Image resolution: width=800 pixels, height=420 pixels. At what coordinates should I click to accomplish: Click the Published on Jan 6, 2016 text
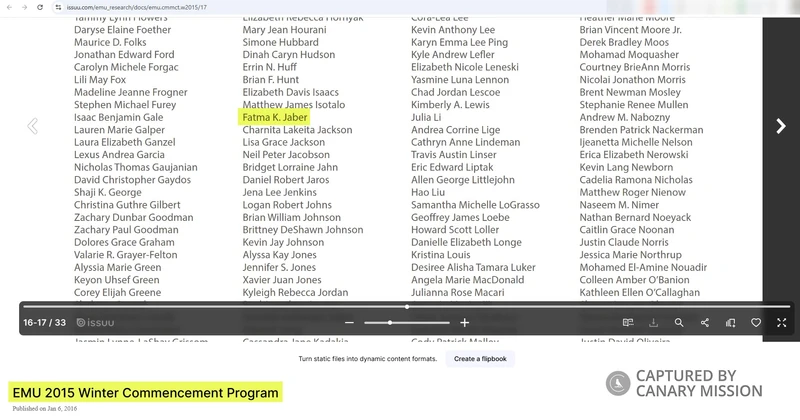[x=45, y=409]
